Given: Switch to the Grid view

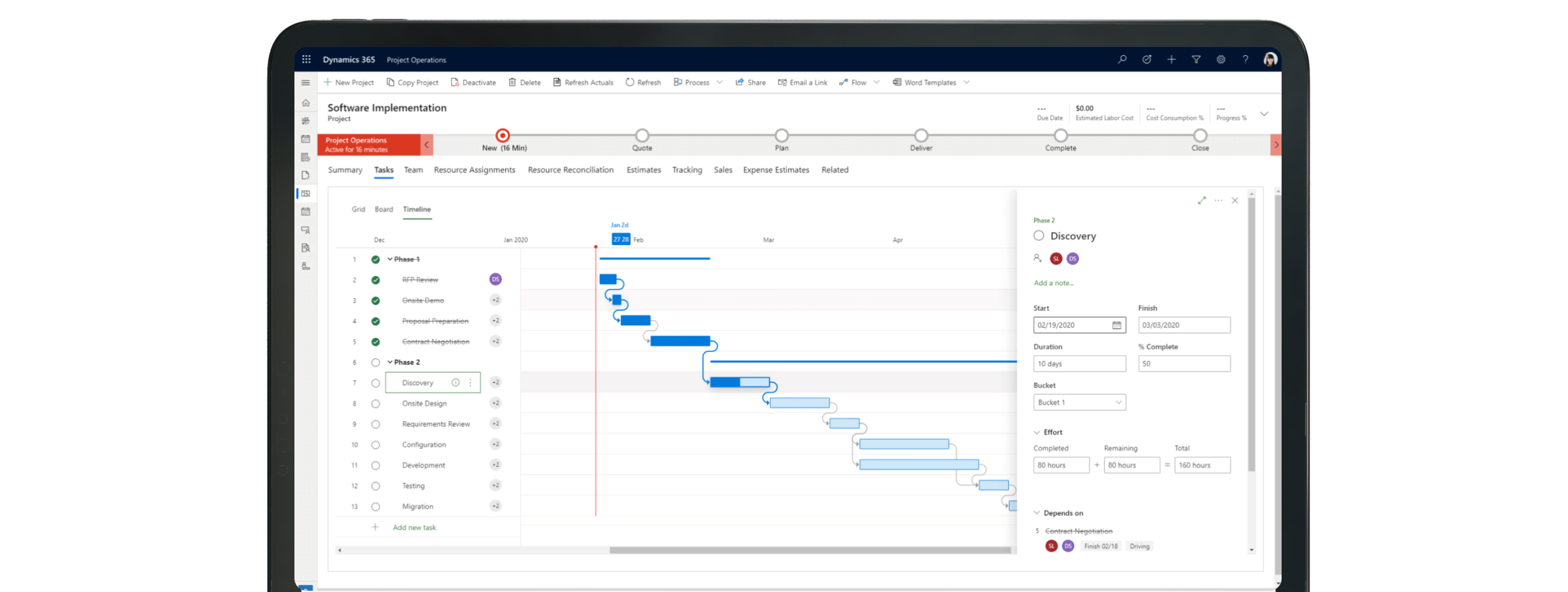Looking at the screenshot, I should pos(358,209).
